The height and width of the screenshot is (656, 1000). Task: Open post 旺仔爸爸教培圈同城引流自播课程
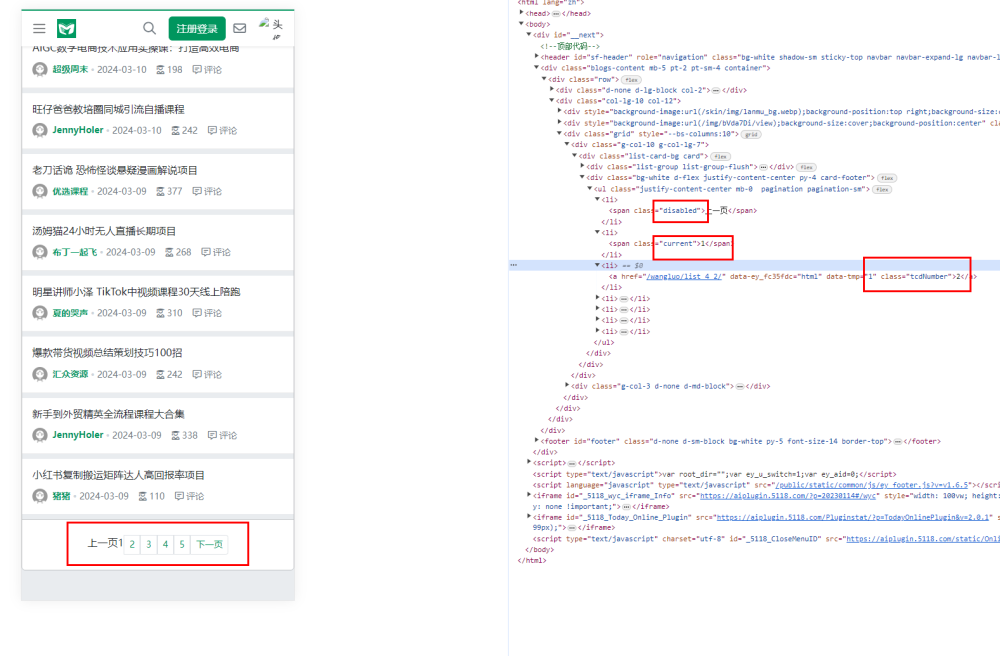(x=108, y=110)
